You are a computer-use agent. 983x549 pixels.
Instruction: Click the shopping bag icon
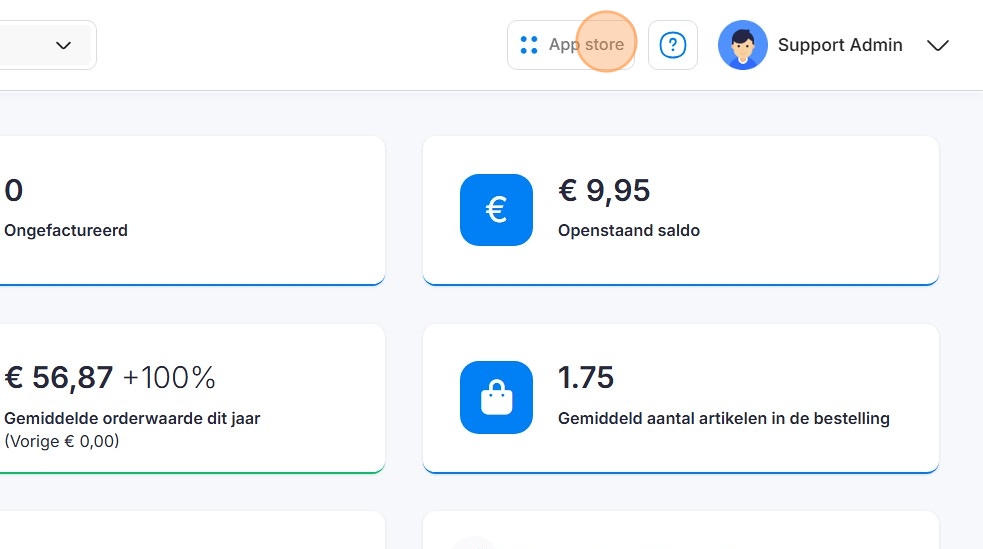[x=496, y=397]
